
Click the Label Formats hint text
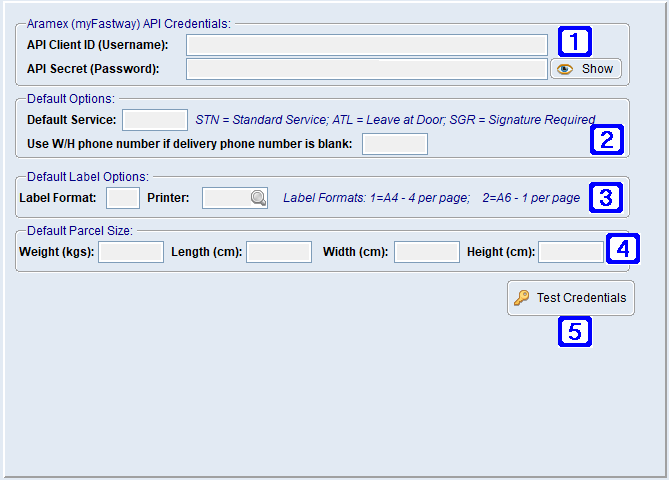pos(432,198)
